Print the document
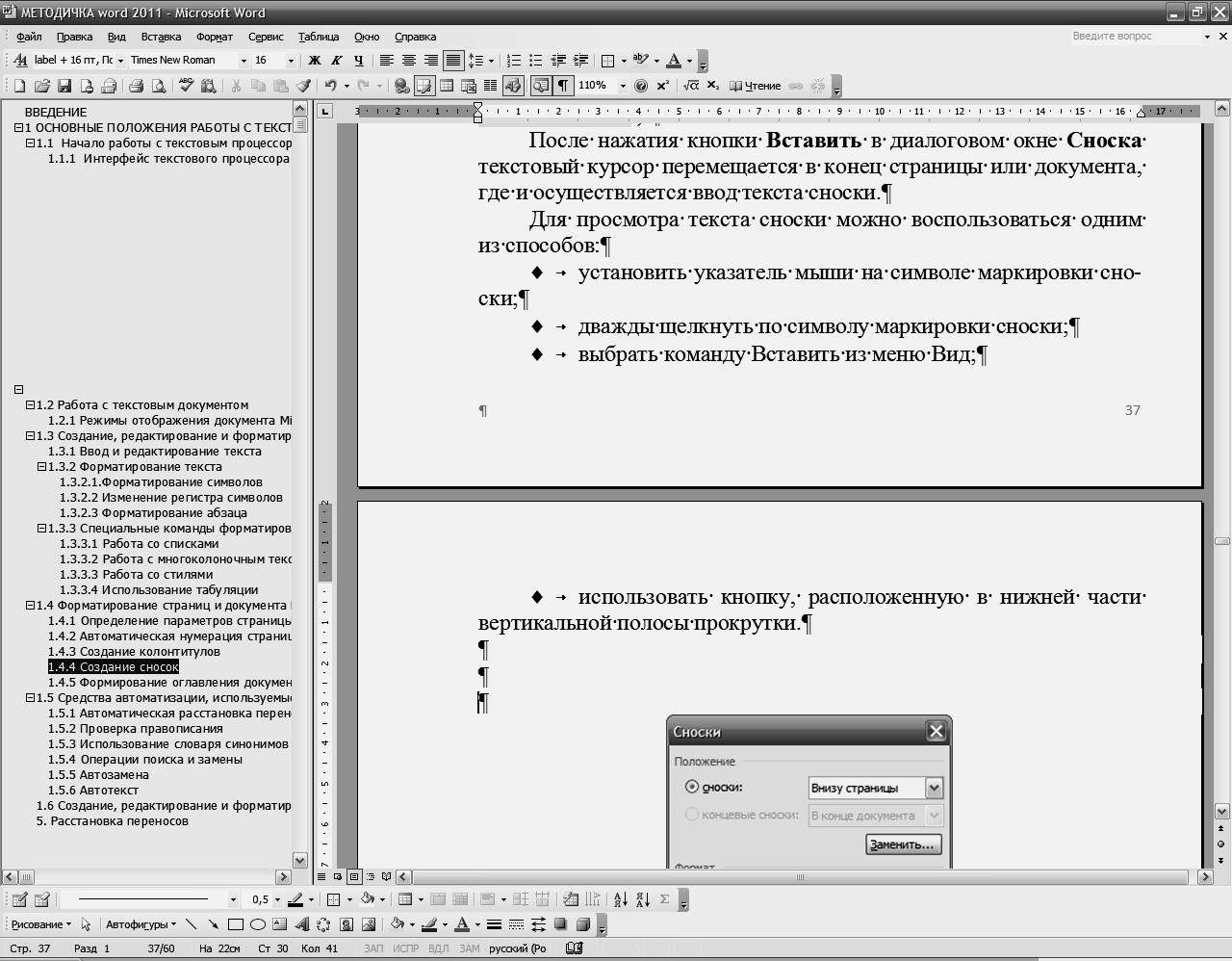Viewport: 1232px width, 961px height. tap(136, 86)
